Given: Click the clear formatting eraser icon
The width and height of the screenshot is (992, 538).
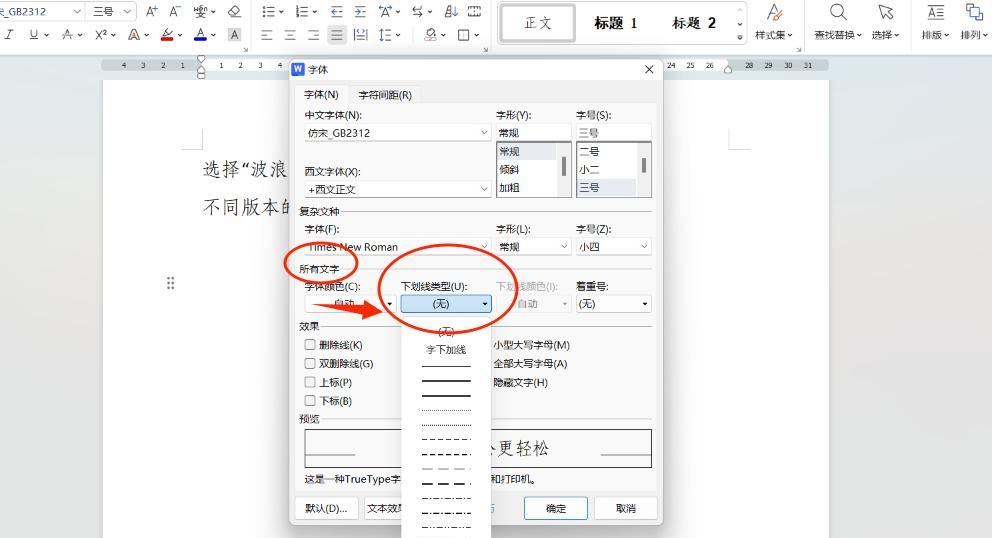Looking at the screenshot, I should coord(234,11).
